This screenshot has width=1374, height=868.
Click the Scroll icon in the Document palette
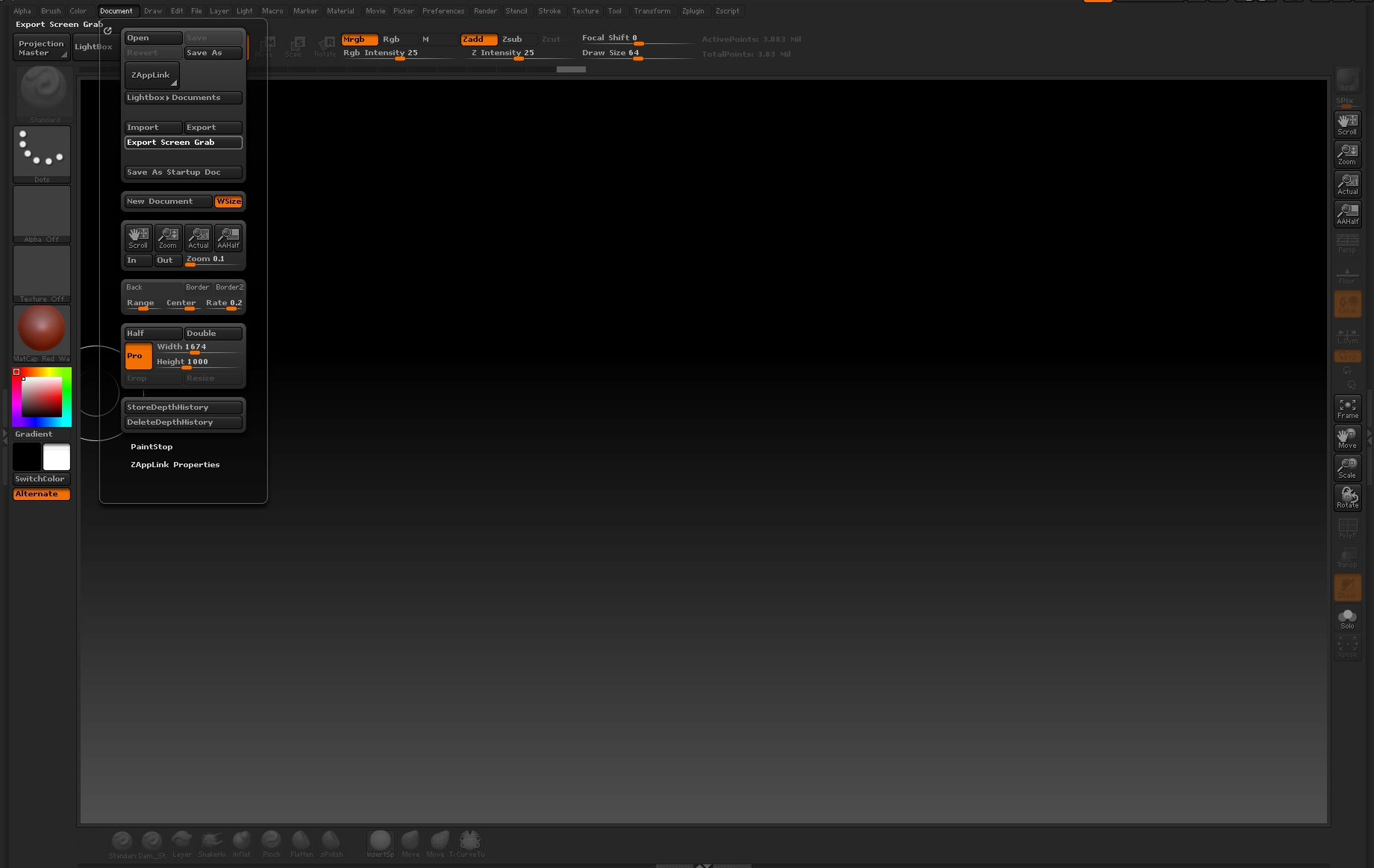pyautogui.click(x=138, y=238)
